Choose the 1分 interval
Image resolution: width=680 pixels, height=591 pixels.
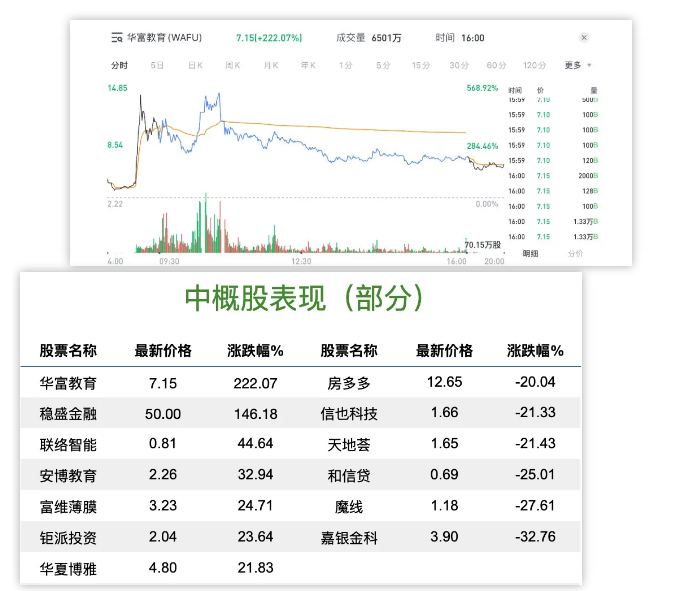coord(345,66)
